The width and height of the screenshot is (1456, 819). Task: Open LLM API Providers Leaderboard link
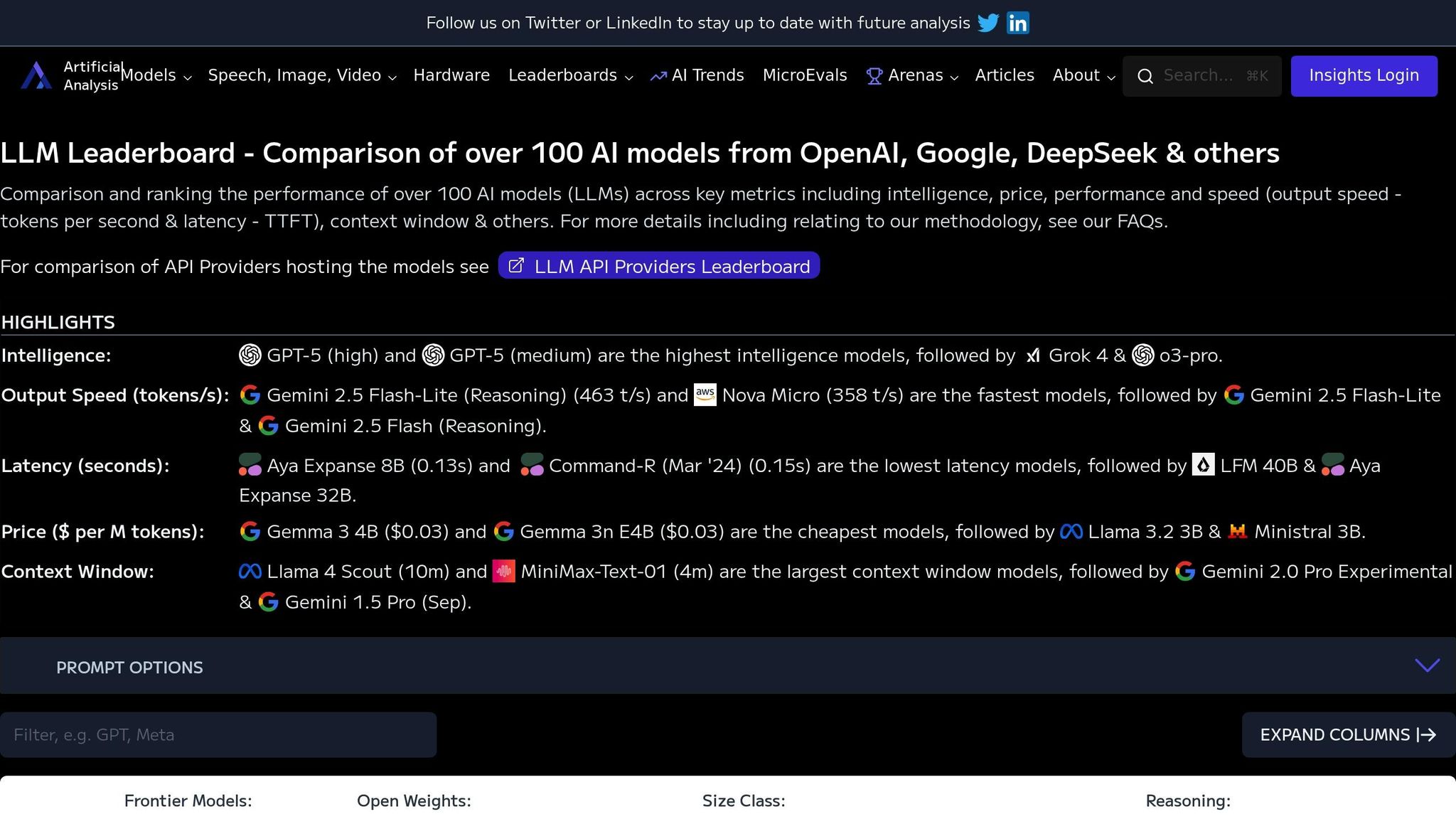(x=658, y=266)
